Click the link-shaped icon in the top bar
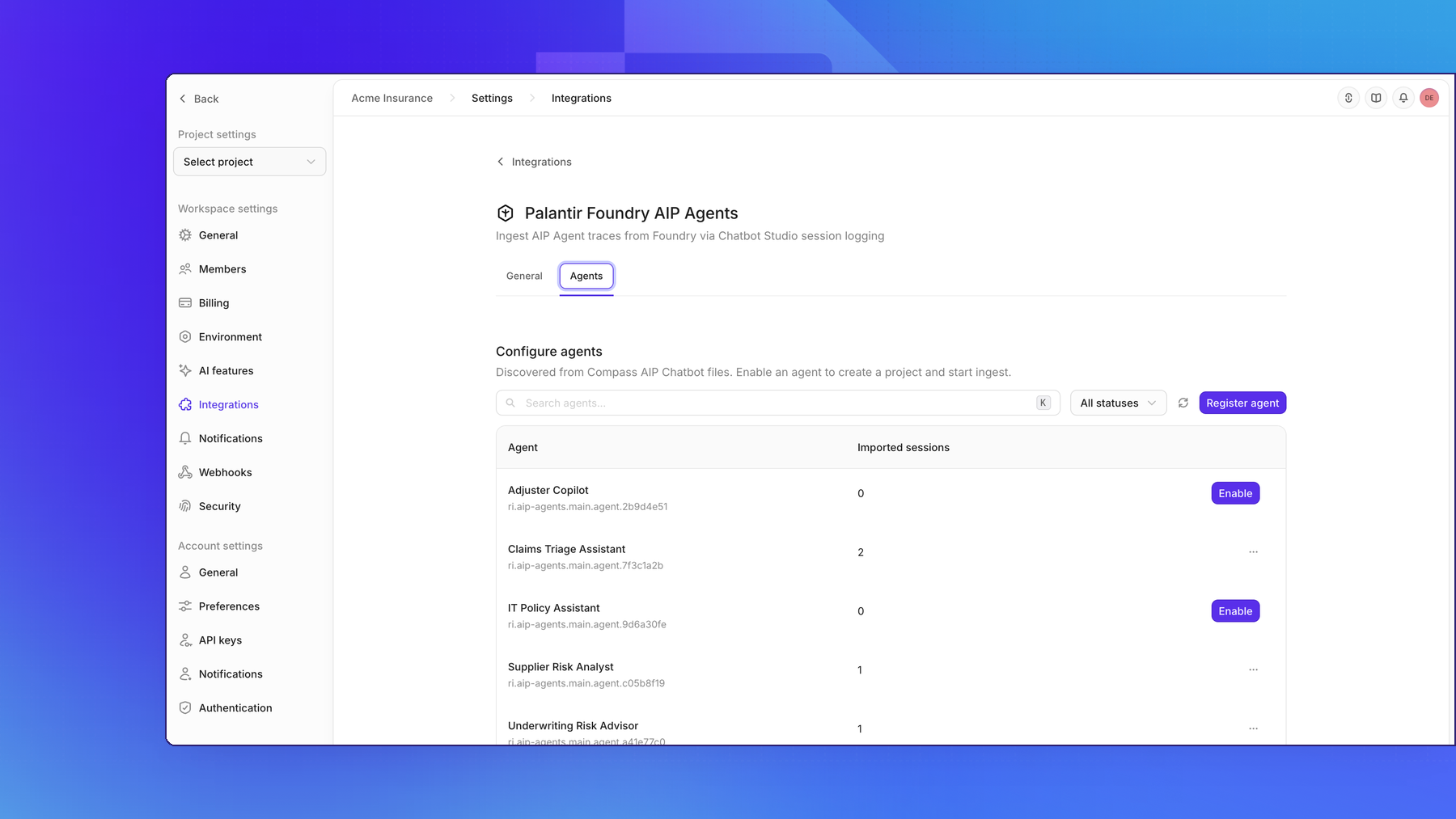The width and height of the screenshot is (1456, 819). pos(1348,98)
